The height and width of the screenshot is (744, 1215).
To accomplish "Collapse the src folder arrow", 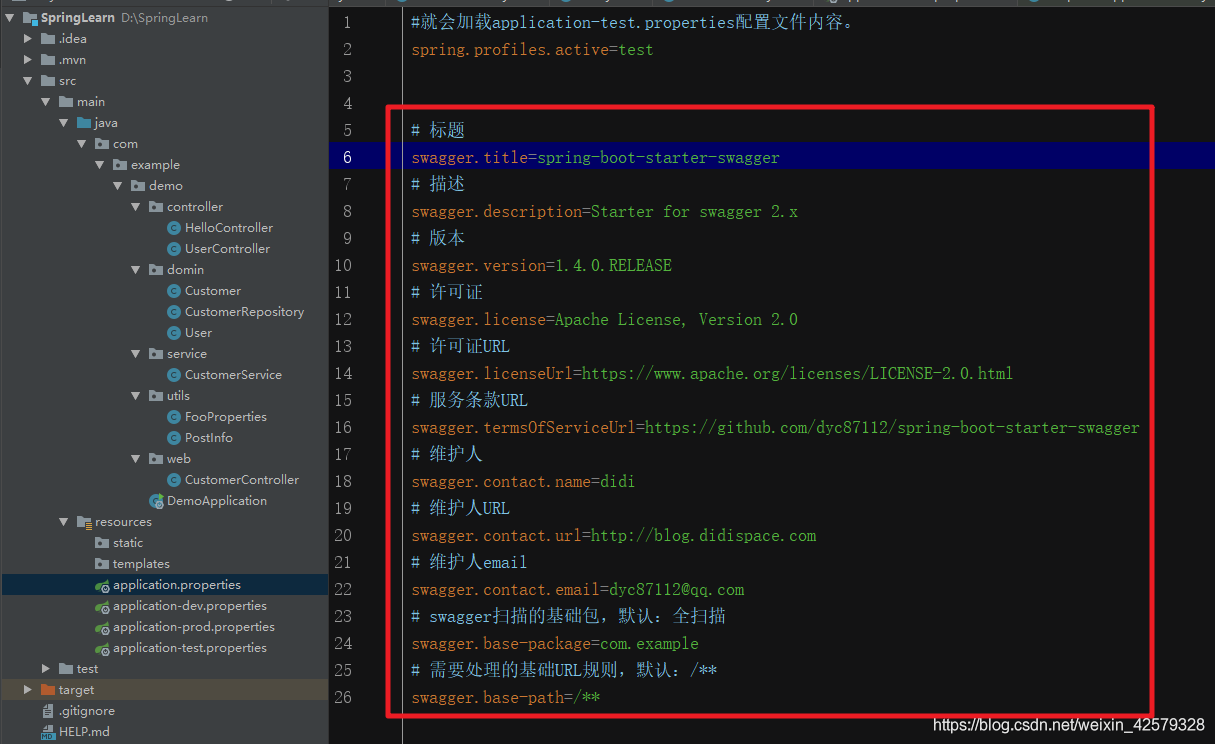I will (x=29, y=81).
